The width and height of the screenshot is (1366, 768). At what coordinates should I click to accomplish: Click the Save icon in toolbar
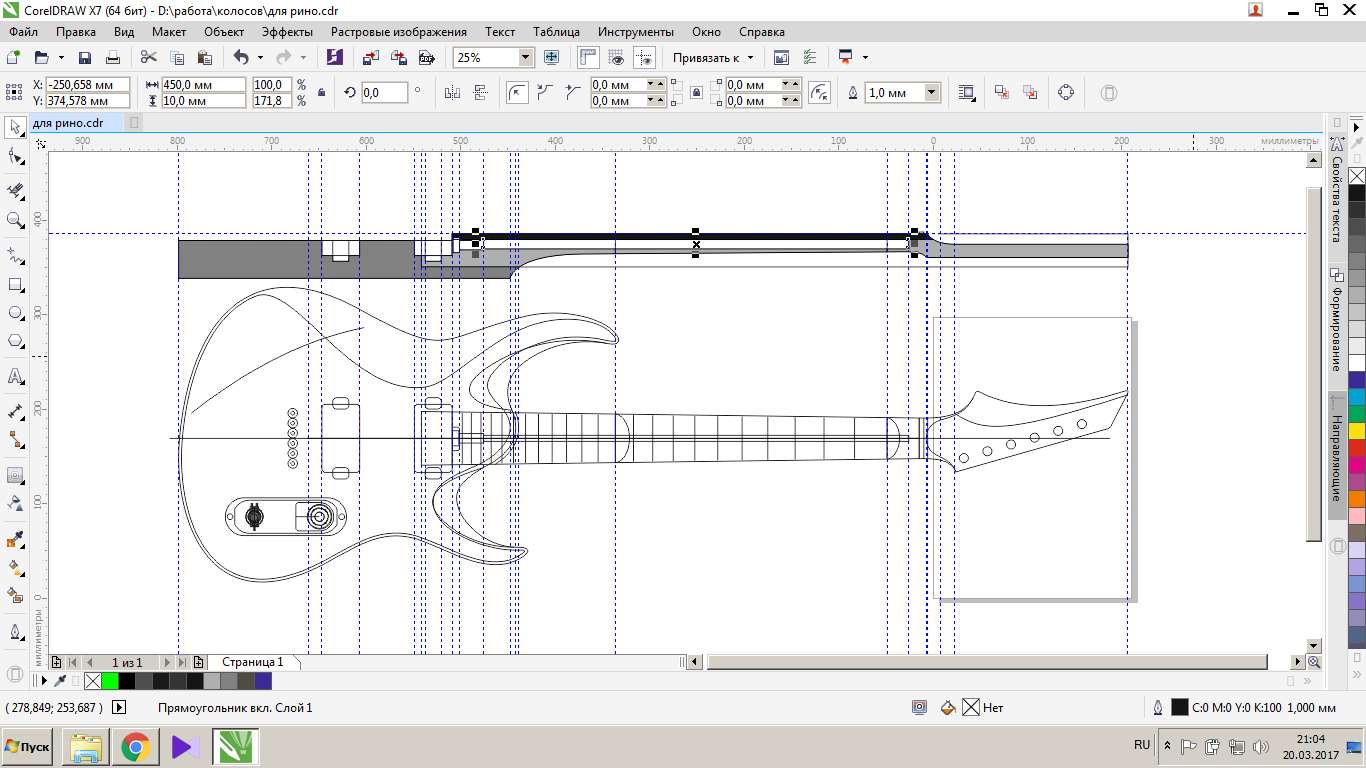tap(85, 58)
